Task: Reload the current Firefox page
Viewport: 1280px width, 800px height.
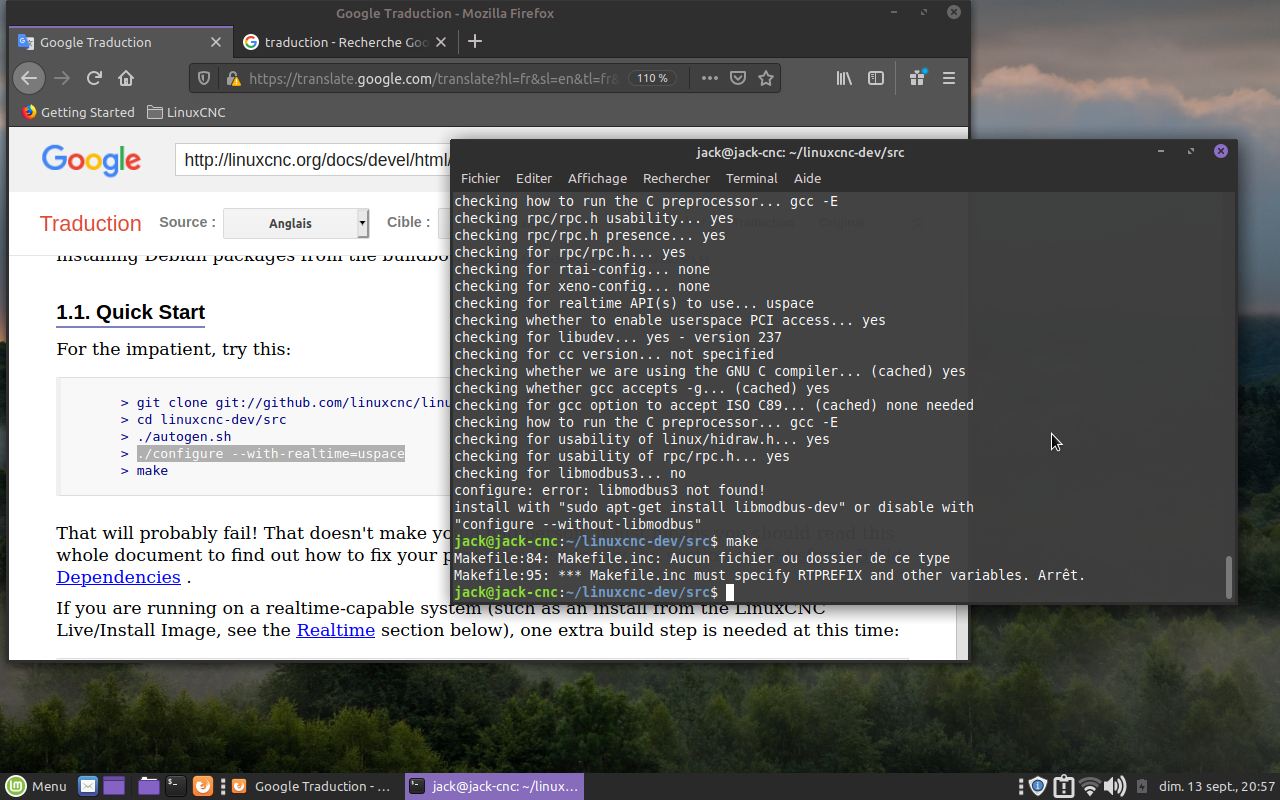Action: 94,78
